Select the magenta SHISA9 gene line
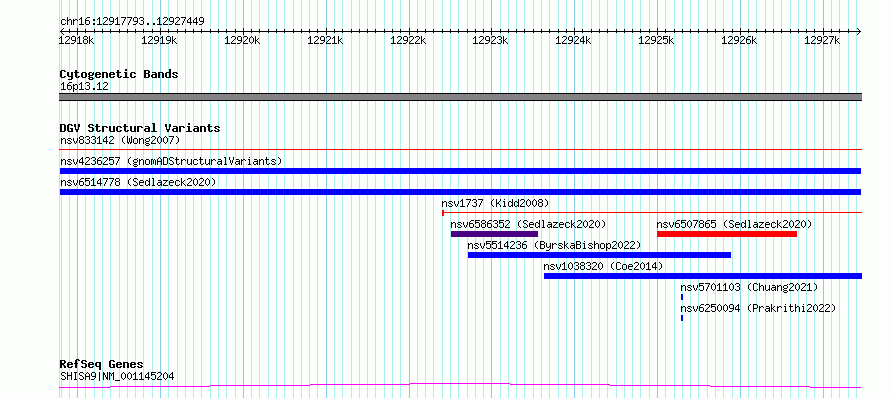The height and width of the screenshot is (398, 890). coord(460,386)
